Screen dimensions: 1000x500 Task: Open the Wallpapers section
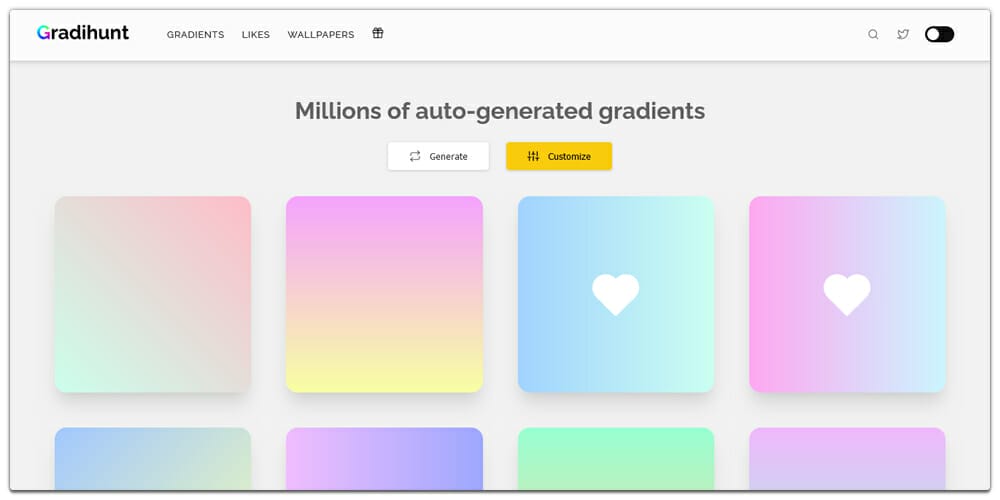[321, 34]
